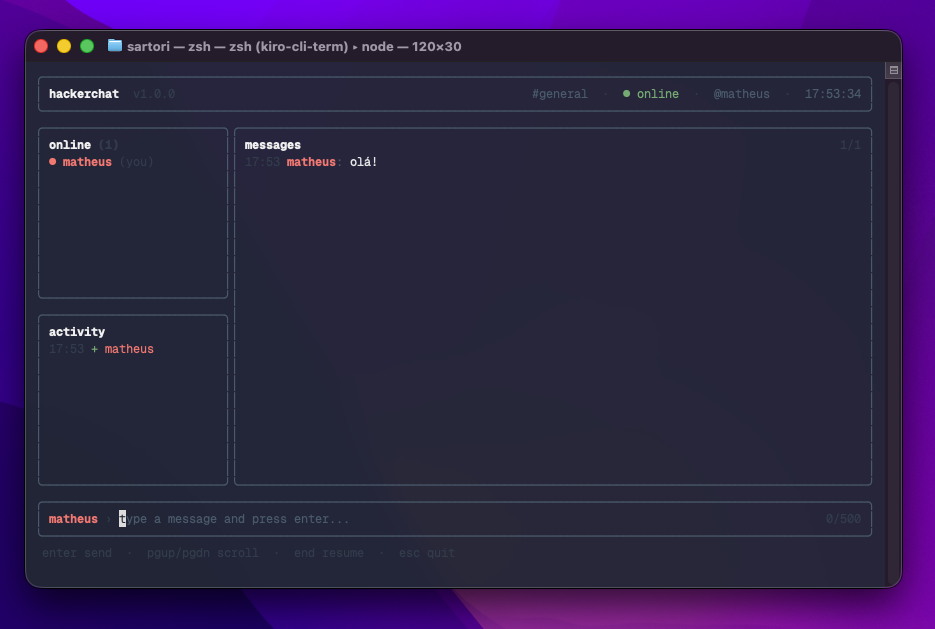The height and width of the screenshot is (629, 935).
Task: Select the '#general' channel label
Action: (559, 94)
